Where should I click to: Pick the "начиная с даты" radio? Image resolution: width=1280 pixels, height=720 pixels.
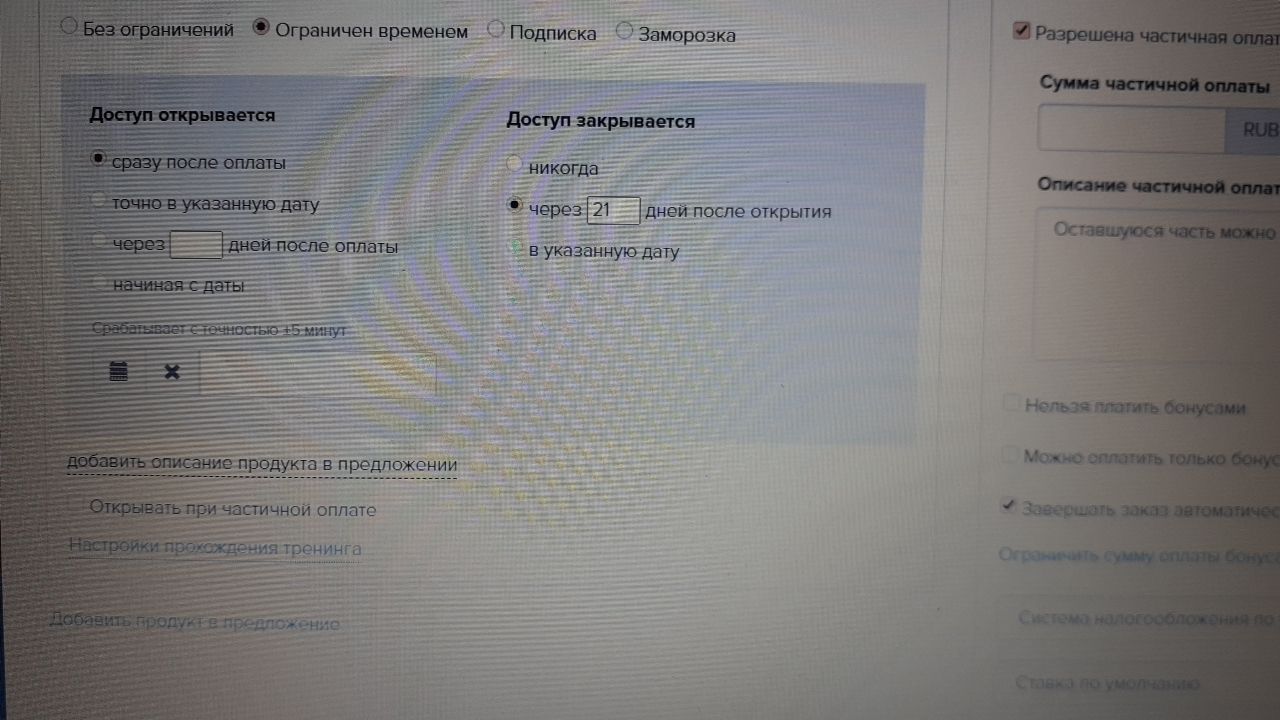click(98, 283)
